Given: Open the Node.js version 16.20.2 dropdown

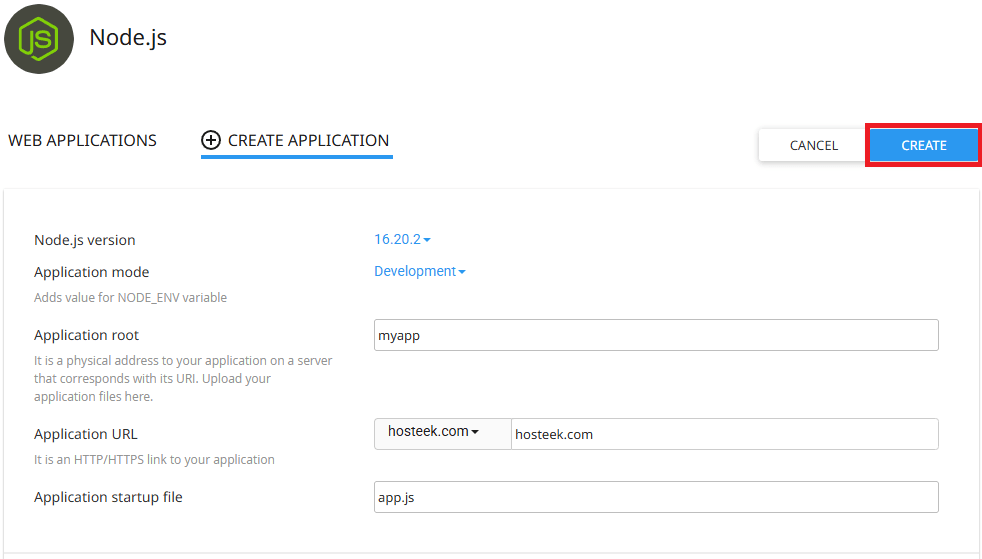Looking at the screenshot, I should pyautogui.click(x=402, y=239).
